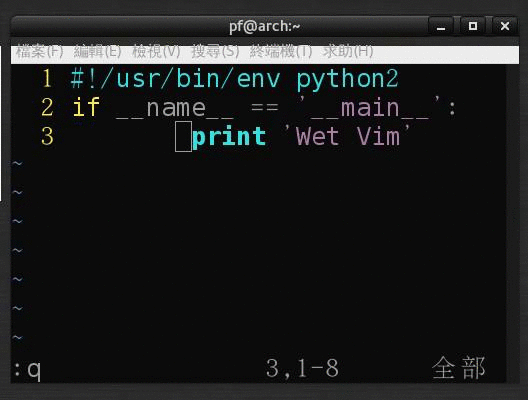Open the 求助(H) menu
The width and height of the screenshot is (528, 400).
click(x=348, y=51)
